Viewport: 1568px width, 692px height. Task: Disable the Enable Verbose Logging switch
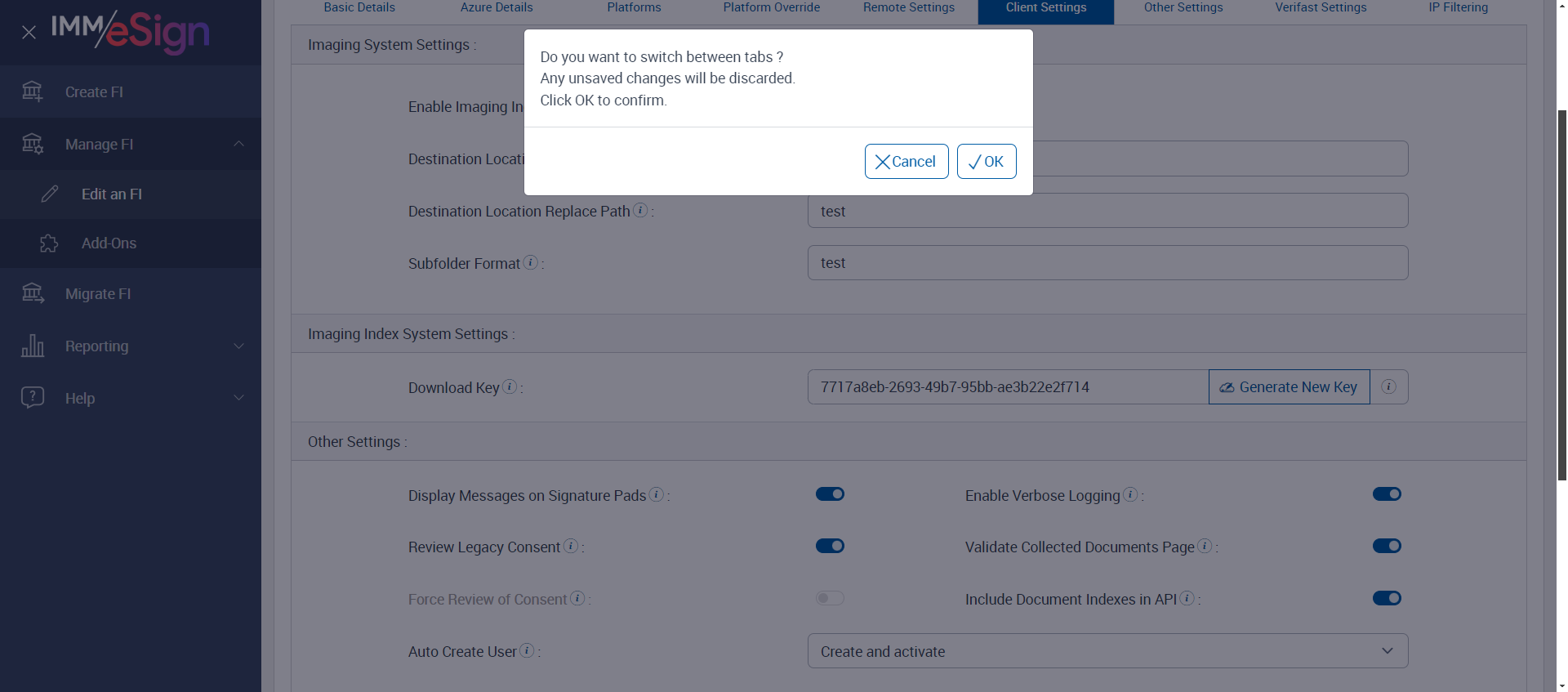1387,494
